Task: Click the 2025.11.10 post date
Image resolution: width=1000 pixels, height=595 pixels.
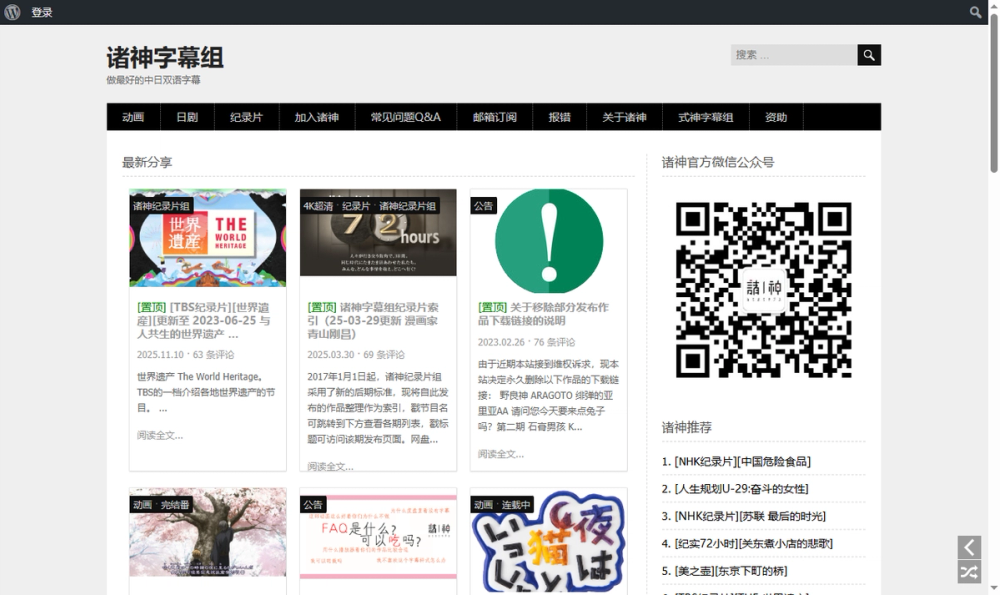Action: tap(160, 355)
